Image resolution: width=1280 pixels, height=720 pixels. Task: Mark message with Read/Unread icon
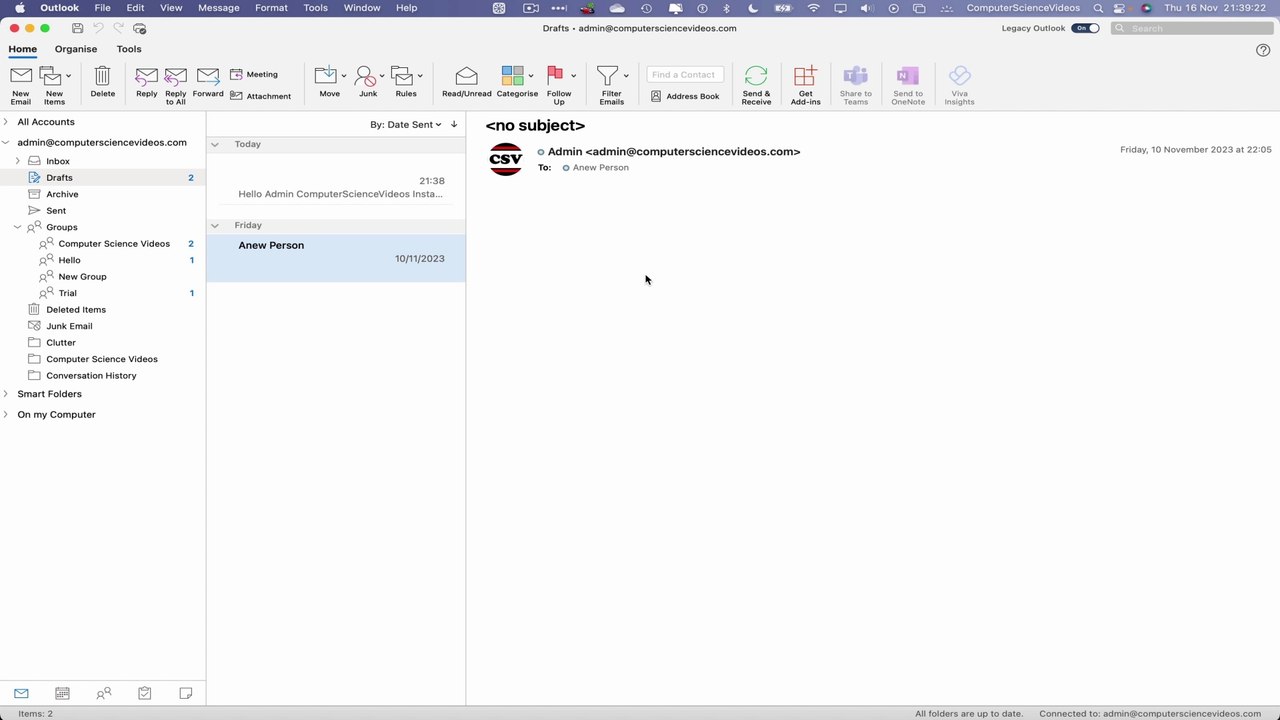click(466, 76)
